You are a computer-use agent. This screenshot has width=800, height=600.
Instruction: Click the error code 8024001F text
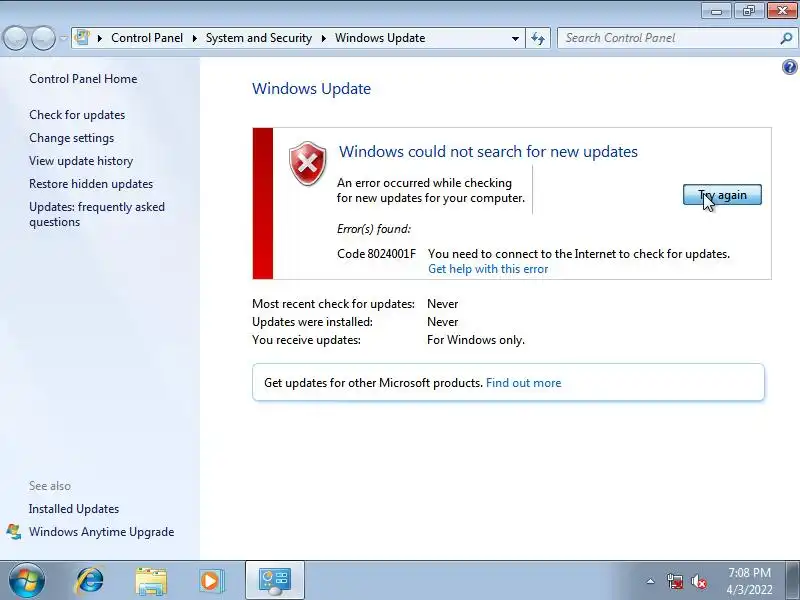click(377, 254)
